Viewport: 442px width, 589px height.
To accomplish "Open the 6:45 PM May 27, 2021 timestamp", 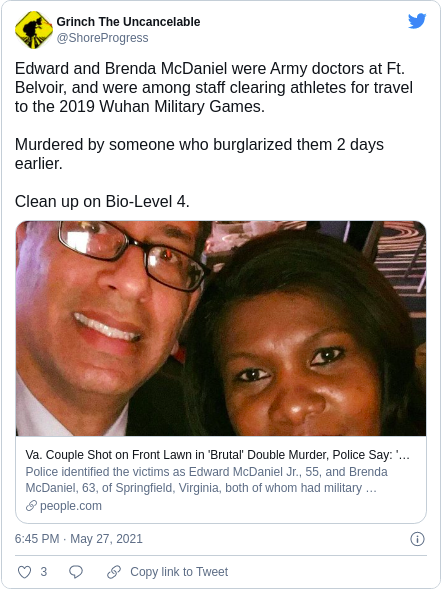I will click(x=79, y=539).
